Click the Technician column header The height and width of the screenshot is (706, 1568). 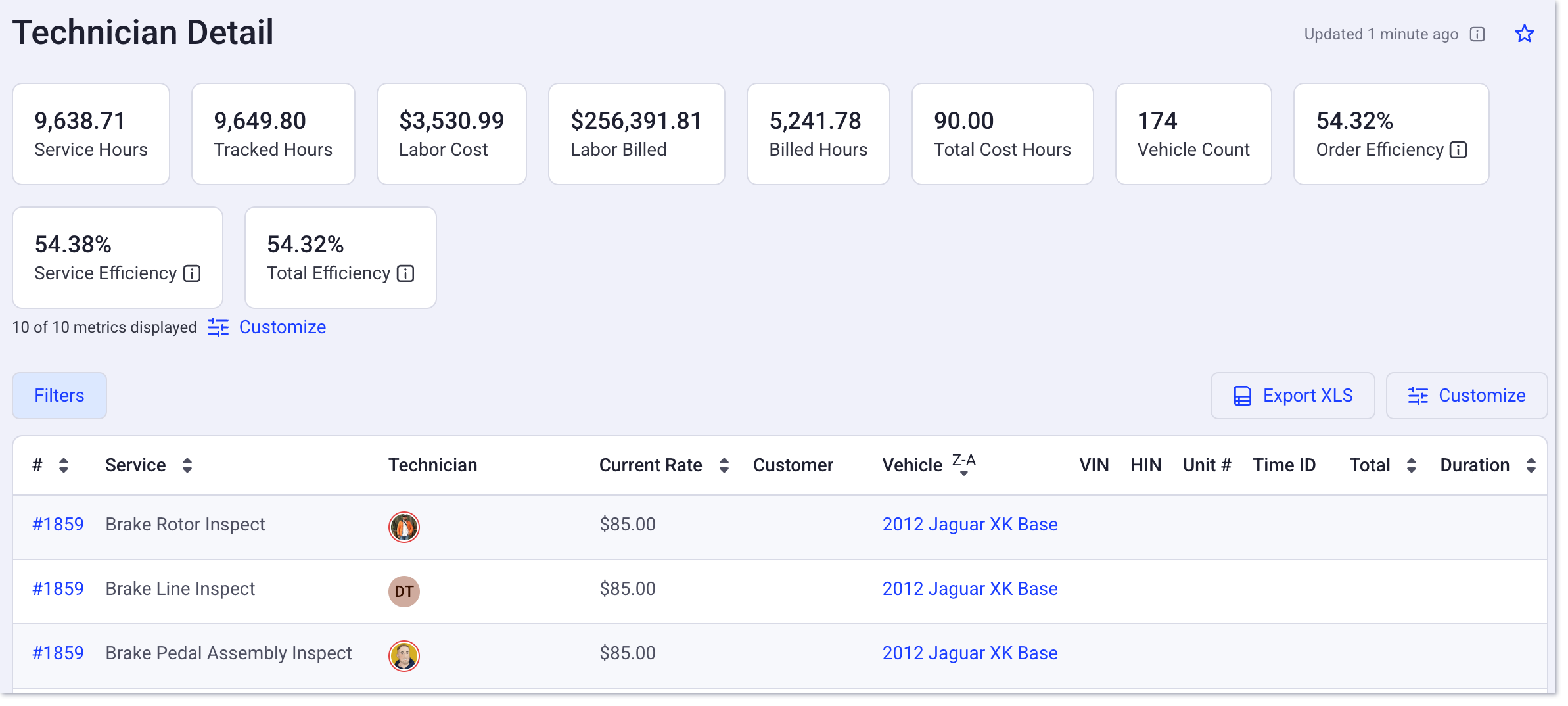click(x=432, y=465)
